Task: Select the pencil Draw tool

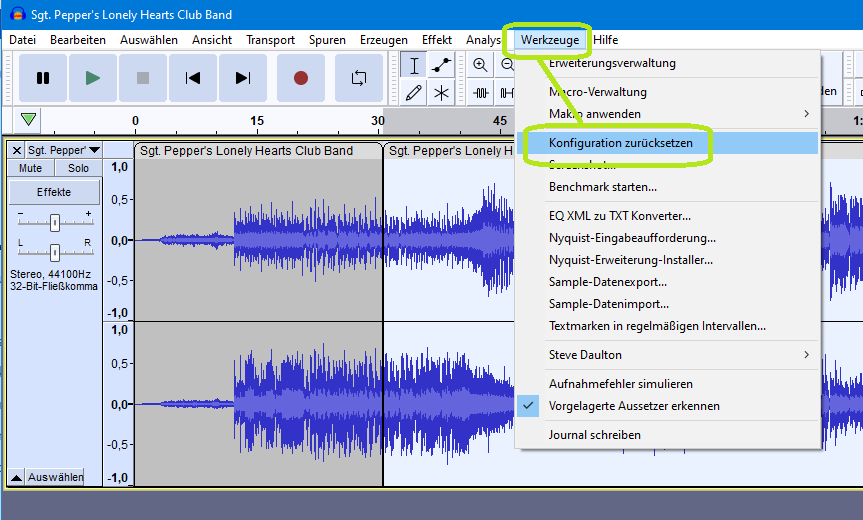Action: [x=414, y=92]
